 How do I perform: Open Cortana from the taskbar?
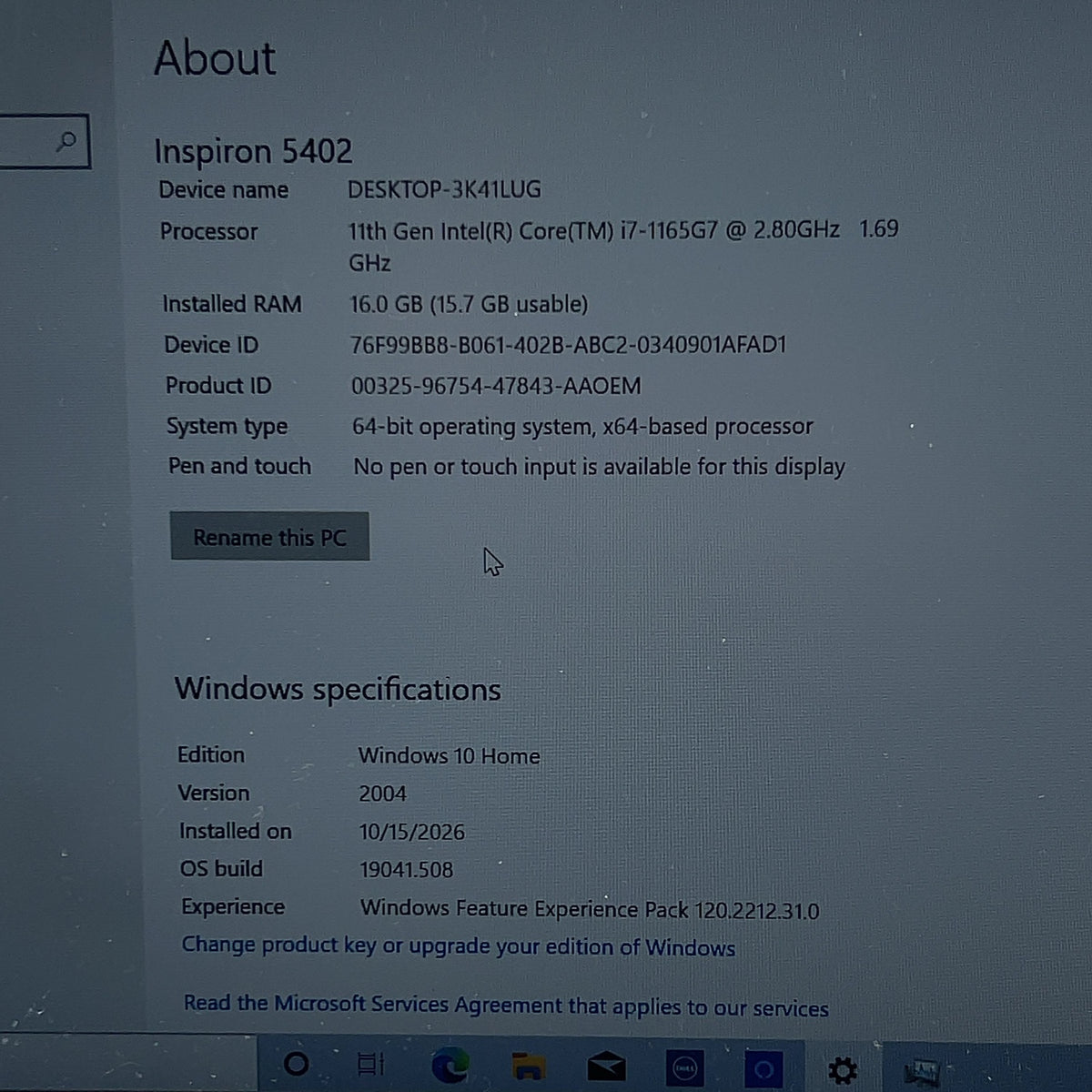tap(297, 1063)
